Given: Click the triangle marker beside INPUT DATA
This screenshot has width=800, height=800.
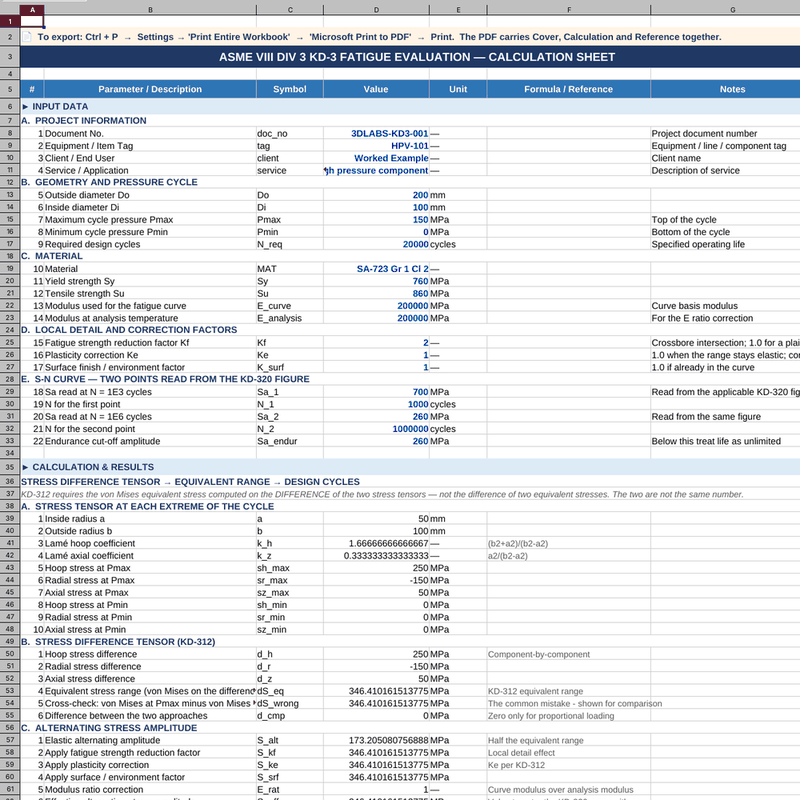Looking at the screenshot, I should pyautogui.click(x=26, y=107).
